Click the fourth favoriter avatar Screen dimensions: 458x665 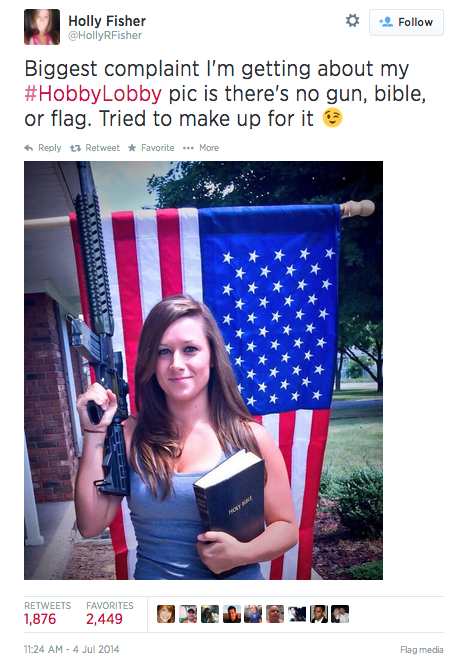click(x=232, y=614)
